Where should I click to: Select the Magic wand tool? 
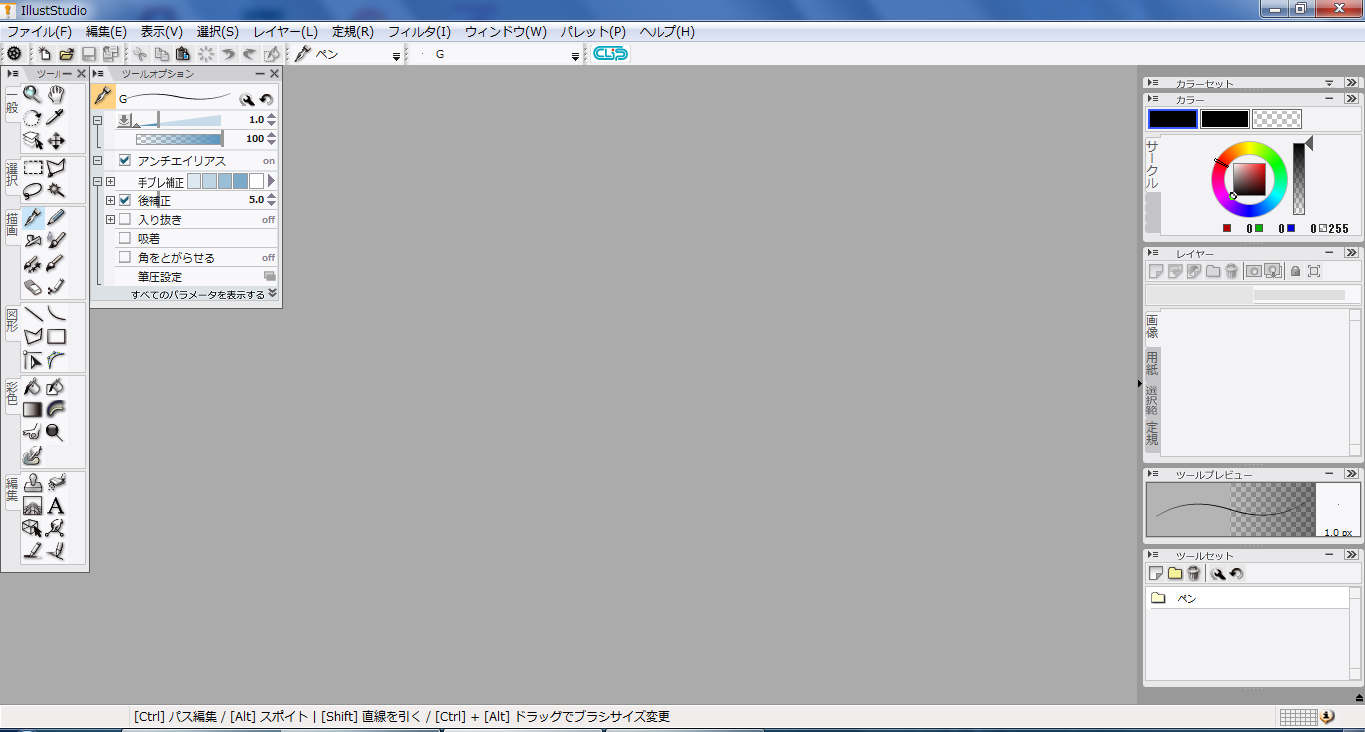(56, 190)
